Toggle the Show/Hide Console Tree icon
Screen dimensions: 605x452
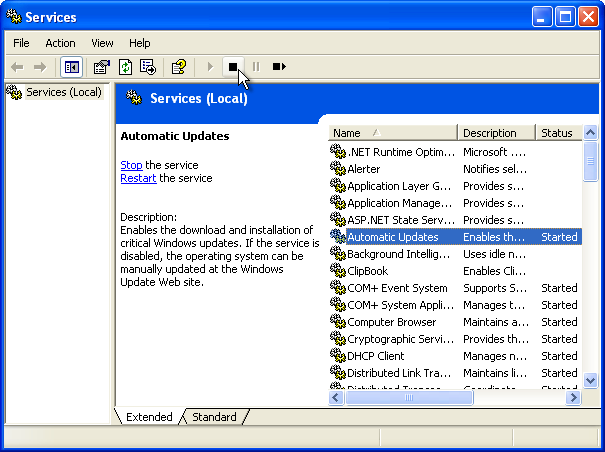71,67
